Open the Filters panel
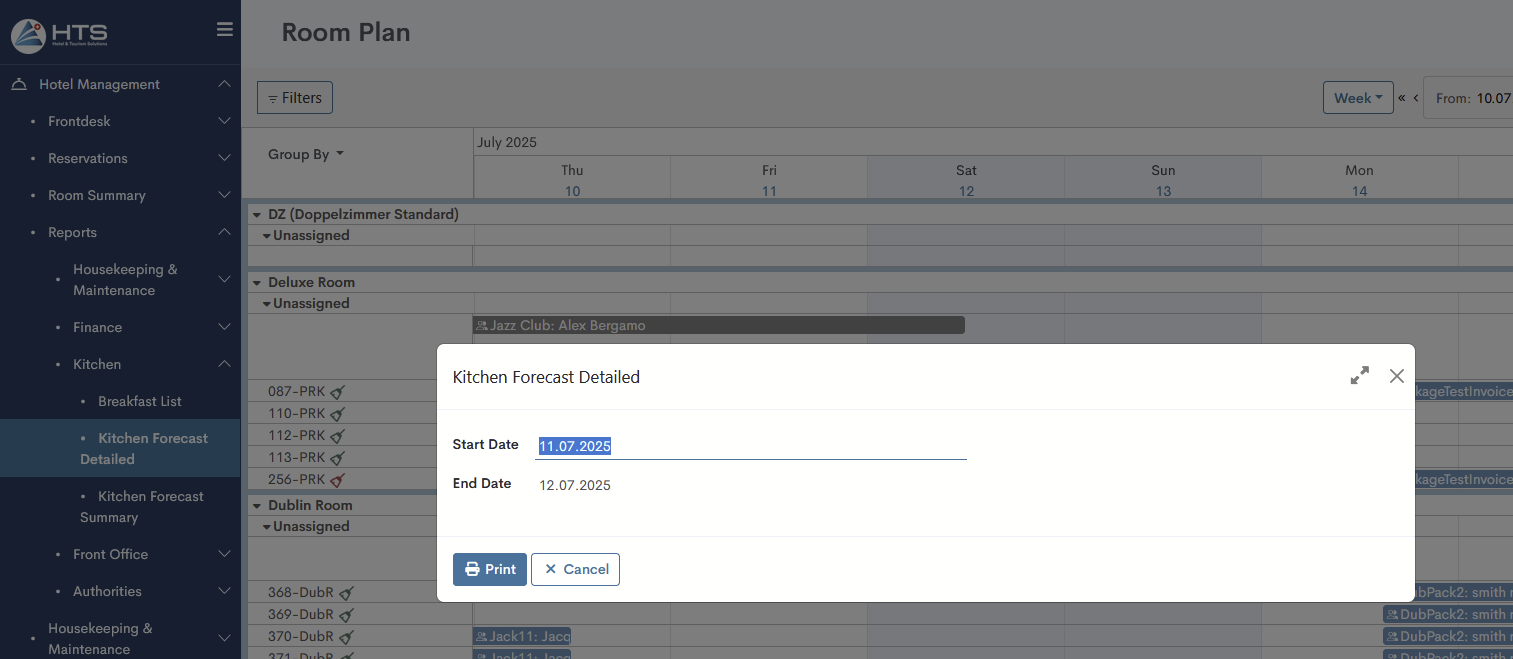Screen dimensions: 1513x659 (x=294, y=98)
